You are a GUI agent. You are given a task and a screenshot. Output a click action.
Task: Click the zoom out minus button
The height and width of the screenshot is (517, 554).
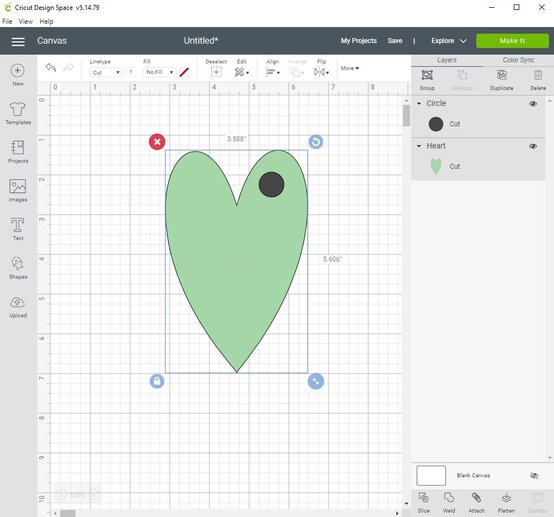[61, 495]
